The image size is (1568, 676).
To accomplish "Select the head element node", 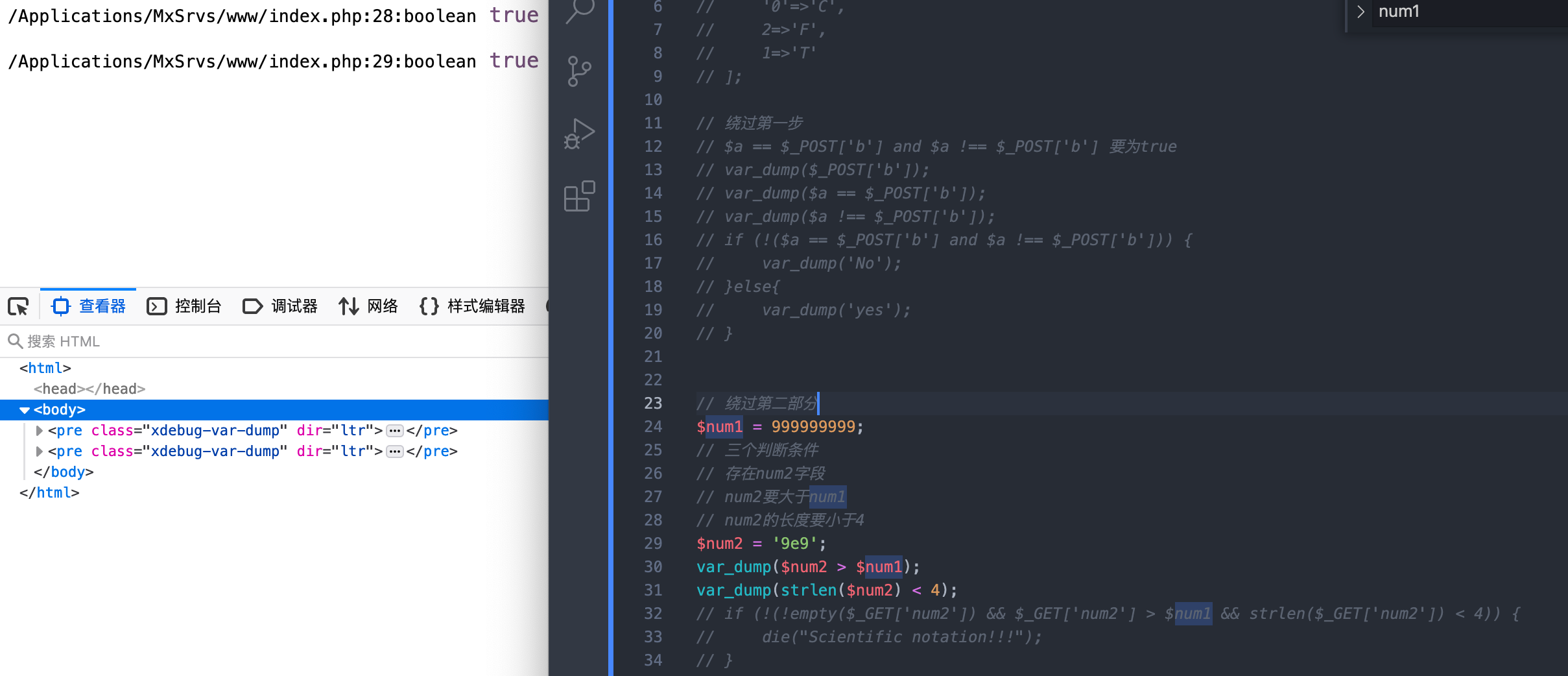I will 89,389.
